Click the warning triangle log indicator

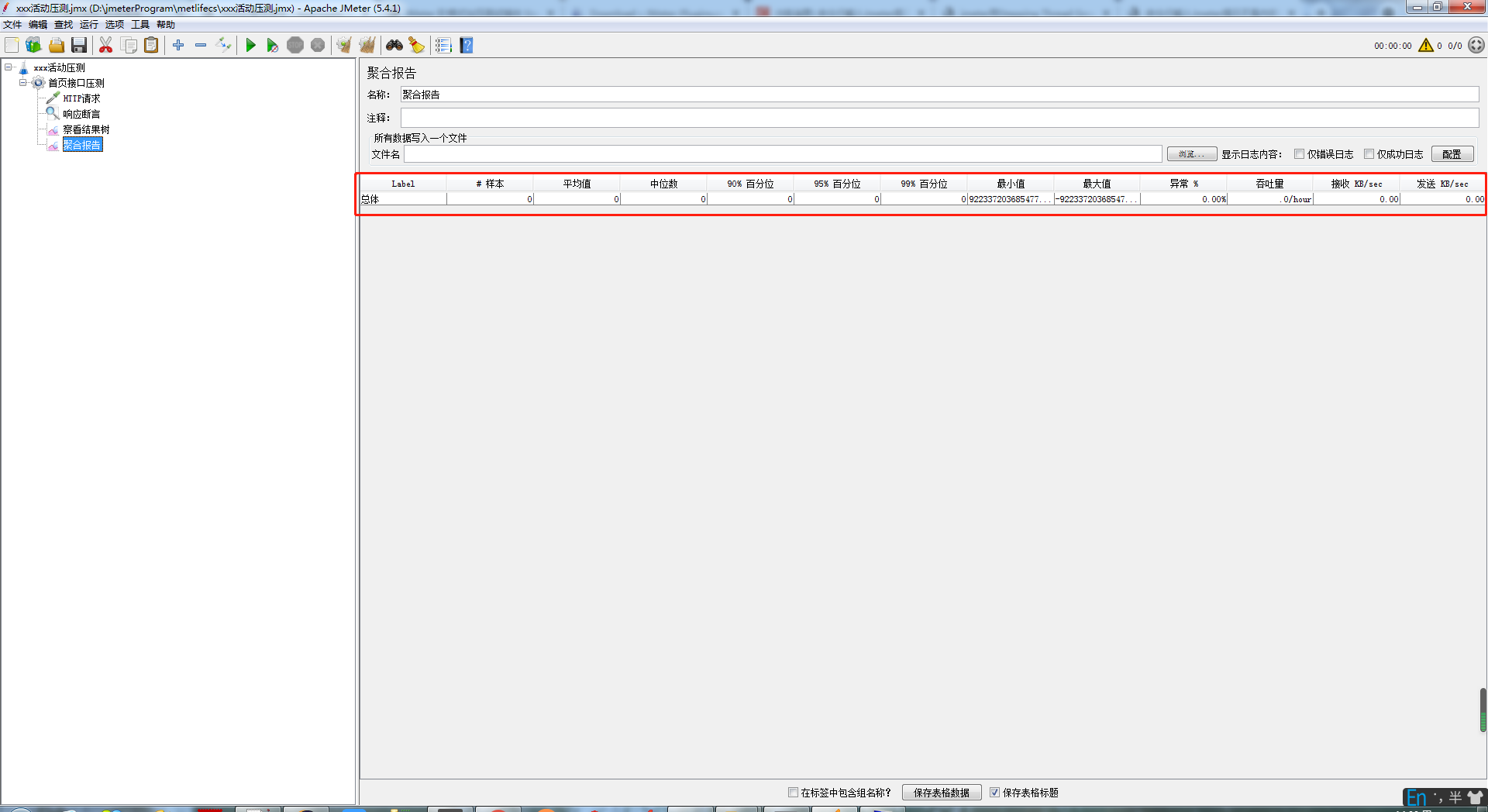point(1425,46)
